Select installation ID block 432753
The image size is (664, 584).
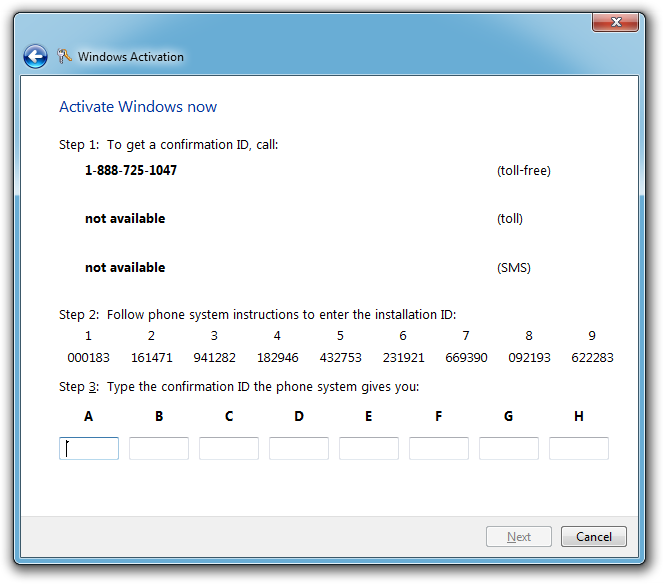tap(340, 357)
